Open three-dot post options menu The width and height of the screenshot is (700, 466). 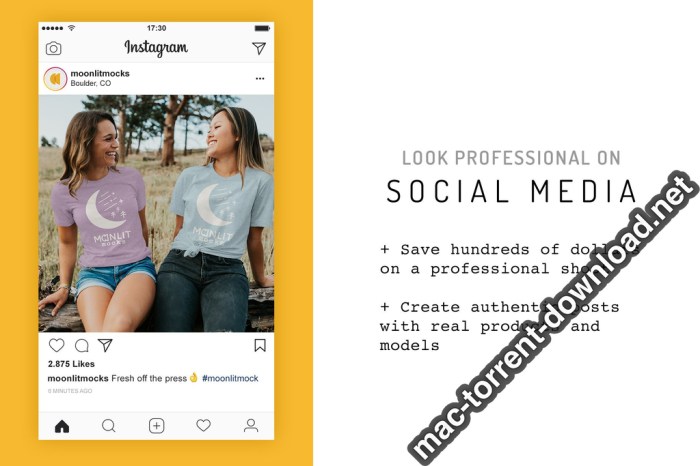[x=260, y=79]
